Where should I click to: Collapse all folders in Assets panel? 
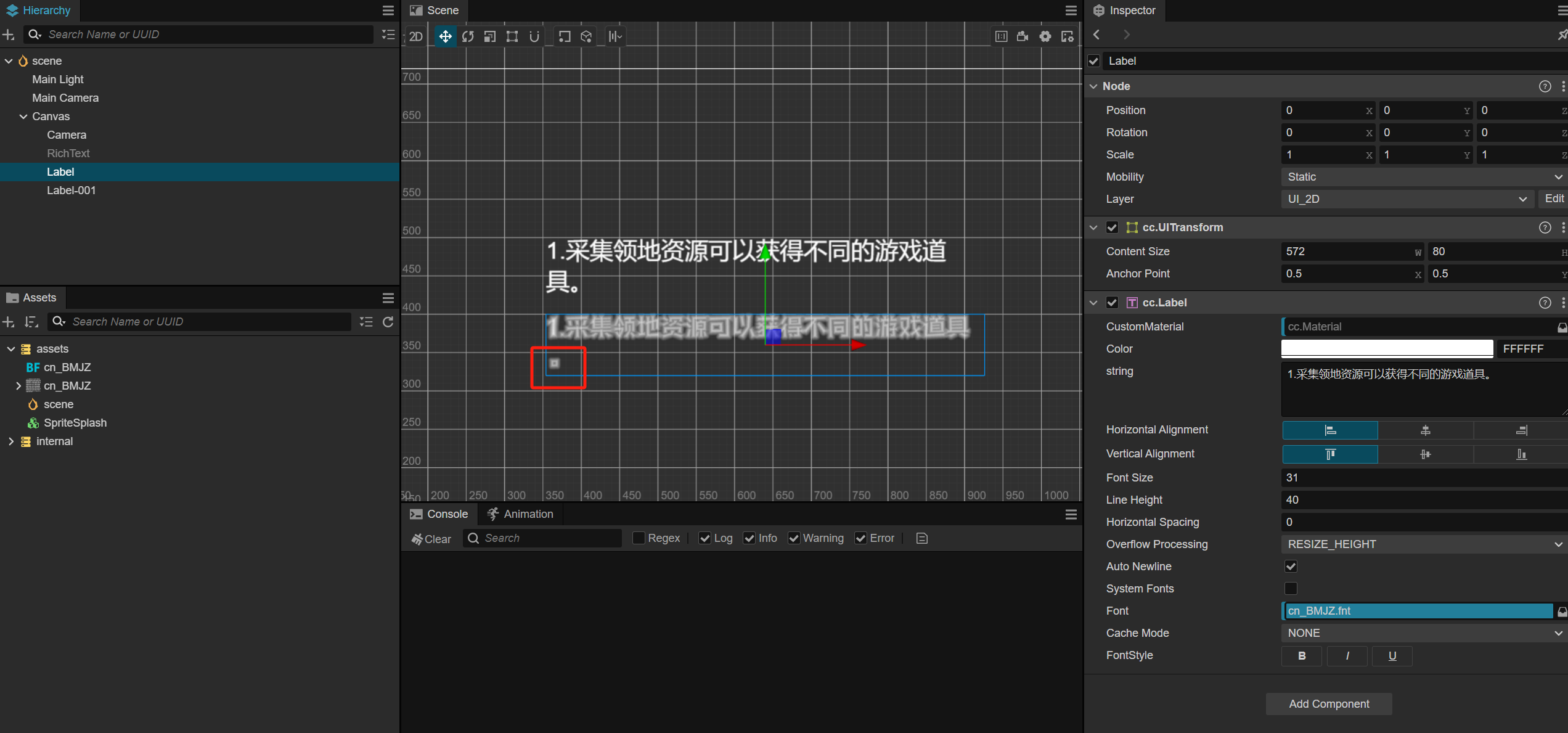[x=366, y=322]
